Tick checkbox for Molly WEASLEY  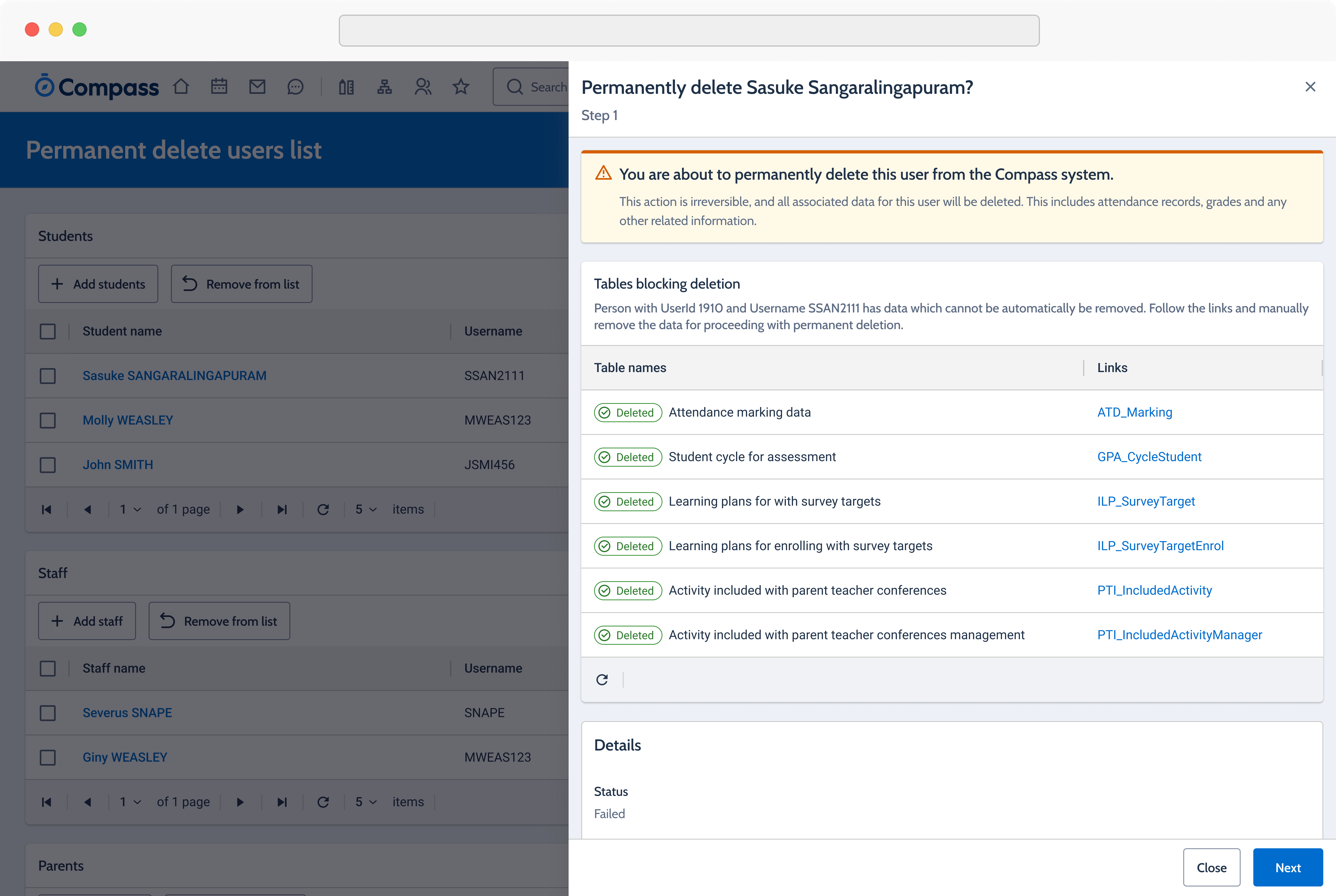(x=48, y=421)
